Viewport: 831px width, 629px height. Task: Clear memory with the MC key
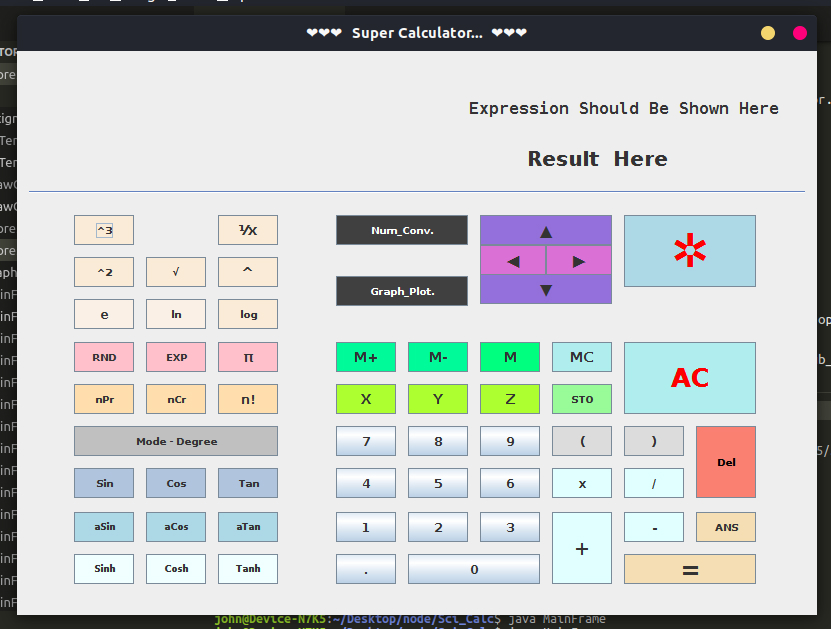(x=581, y=356)
